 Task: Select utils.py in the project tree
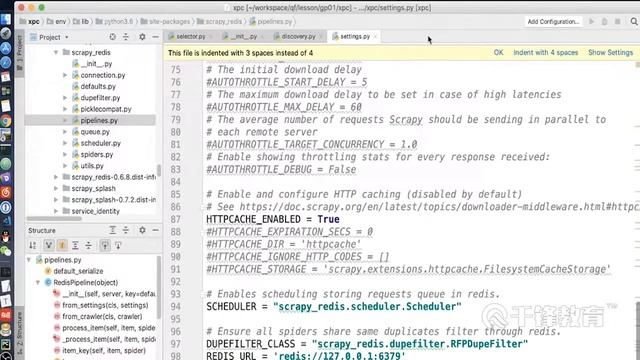click(92, 166)
